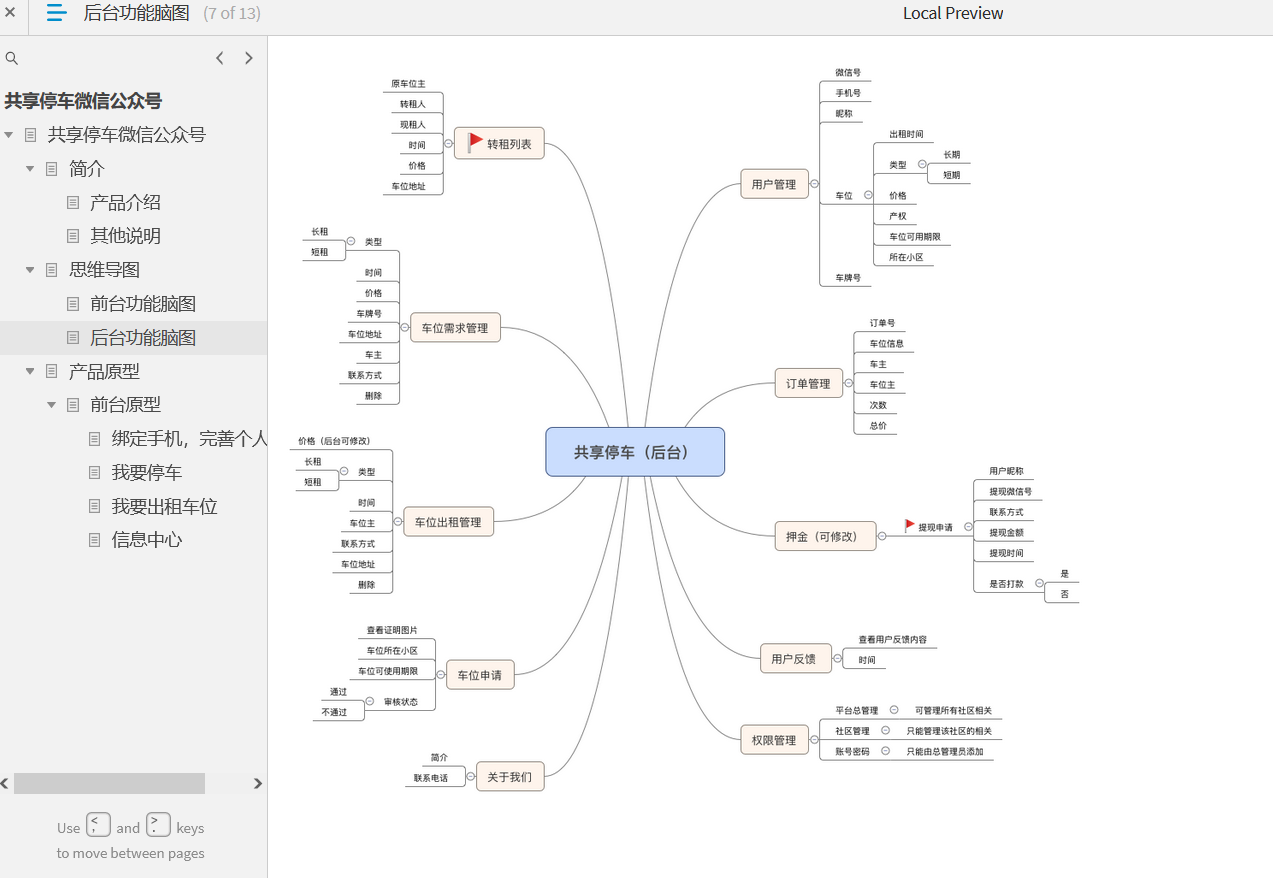Click the page icon beside 思维导图
Viewport: 1273px width, 878px height.
click(52, 270)
